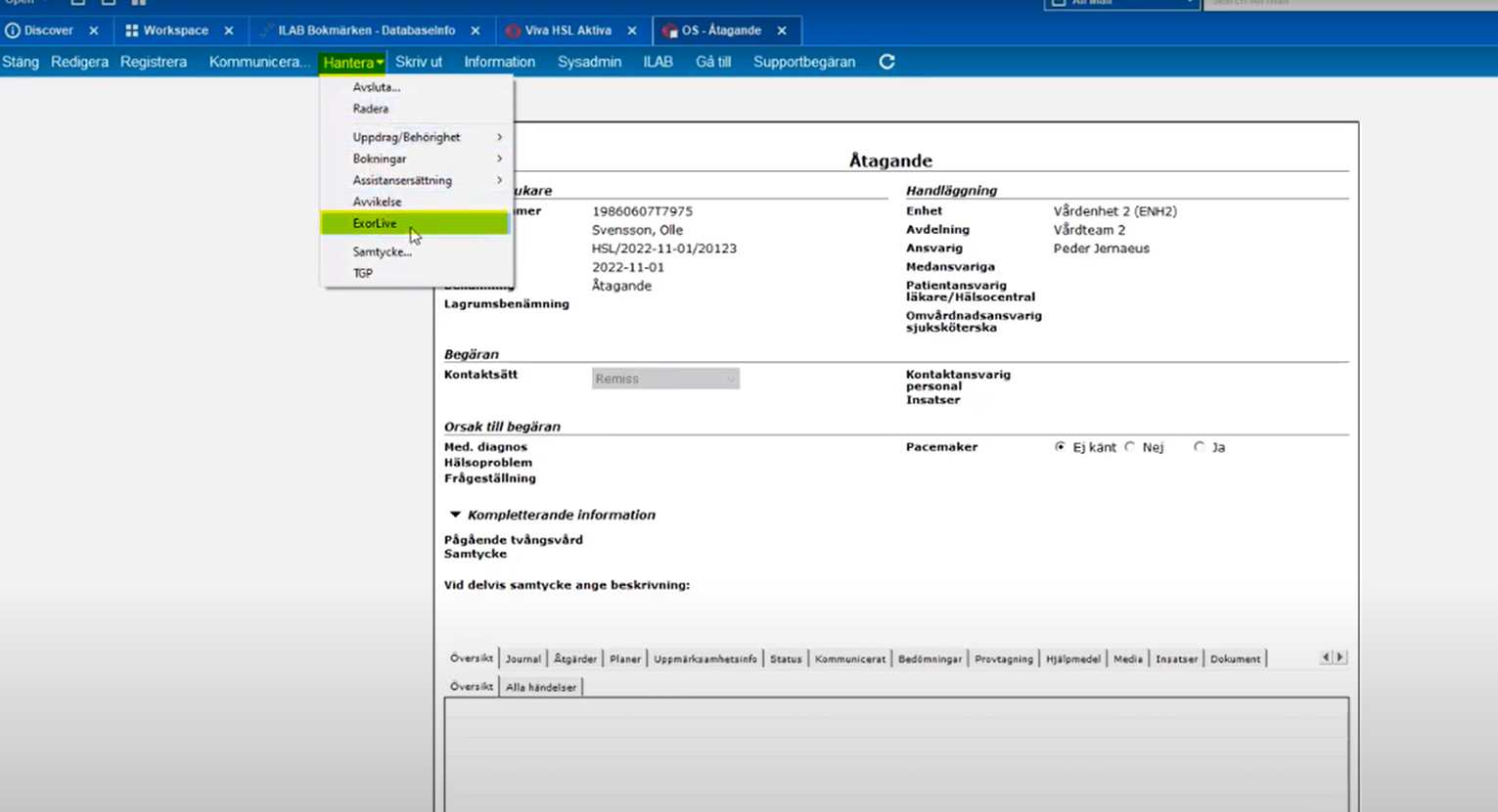Open the Information menu
This screenshot has width=1498, height=812.
pyautogui.click(x=500, y=62)
